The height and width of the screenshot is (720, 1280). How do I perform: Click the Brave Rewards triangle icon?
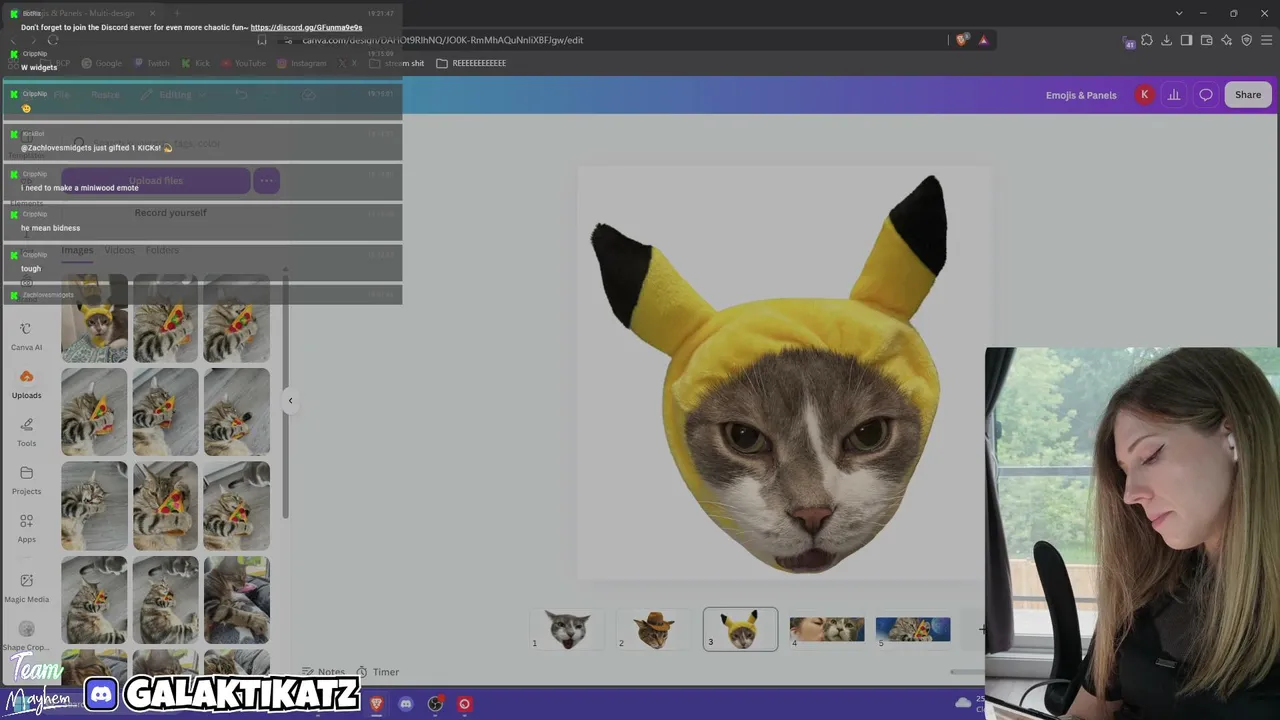click(x=983, y=40)
